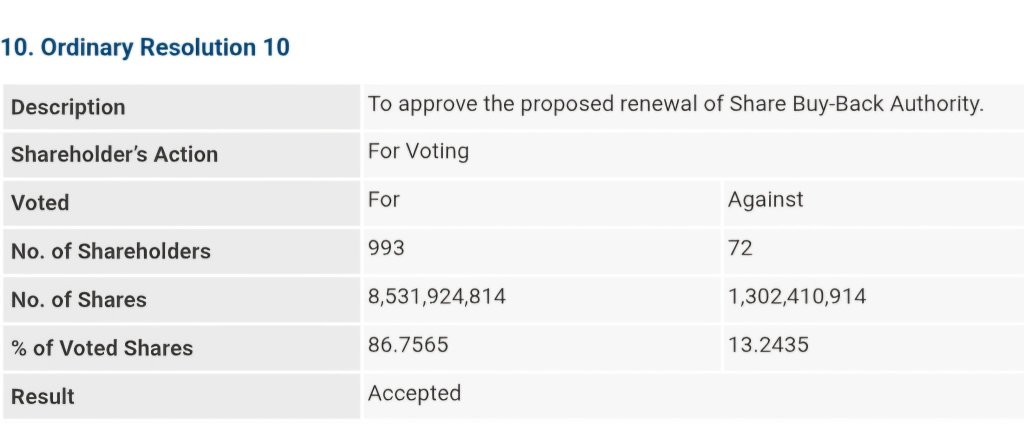The image size is (1024, 433).
Task: Select the No. of Shareholders label
Action: [111, 251]
